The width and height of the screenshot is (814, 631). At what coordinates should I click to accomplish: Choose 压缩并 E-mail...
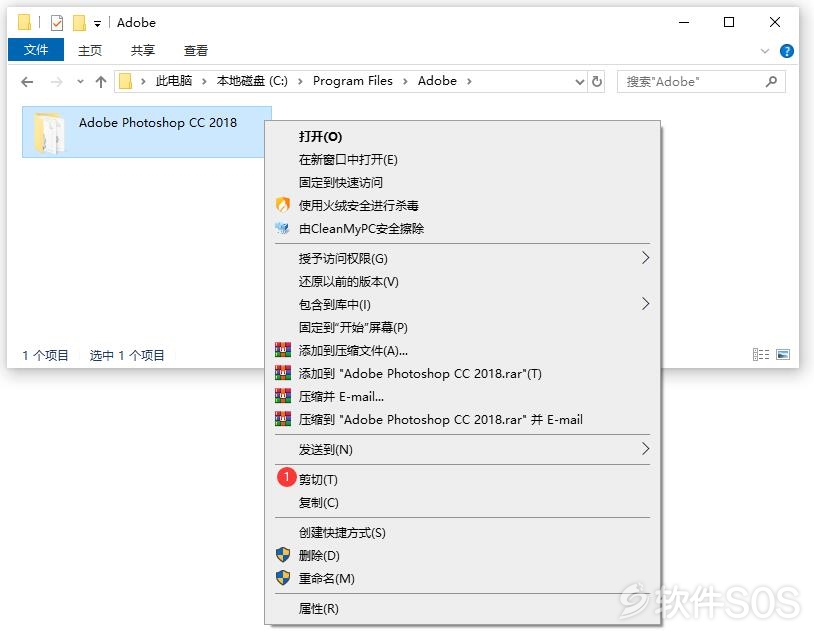(462, 396)
